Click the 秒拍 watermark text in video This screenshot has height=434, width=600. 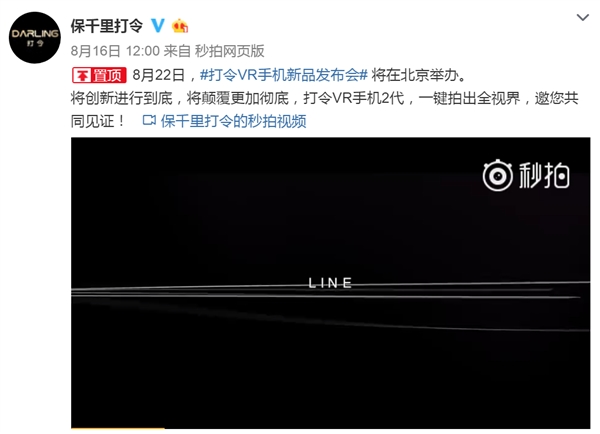(x=544, y=175)
